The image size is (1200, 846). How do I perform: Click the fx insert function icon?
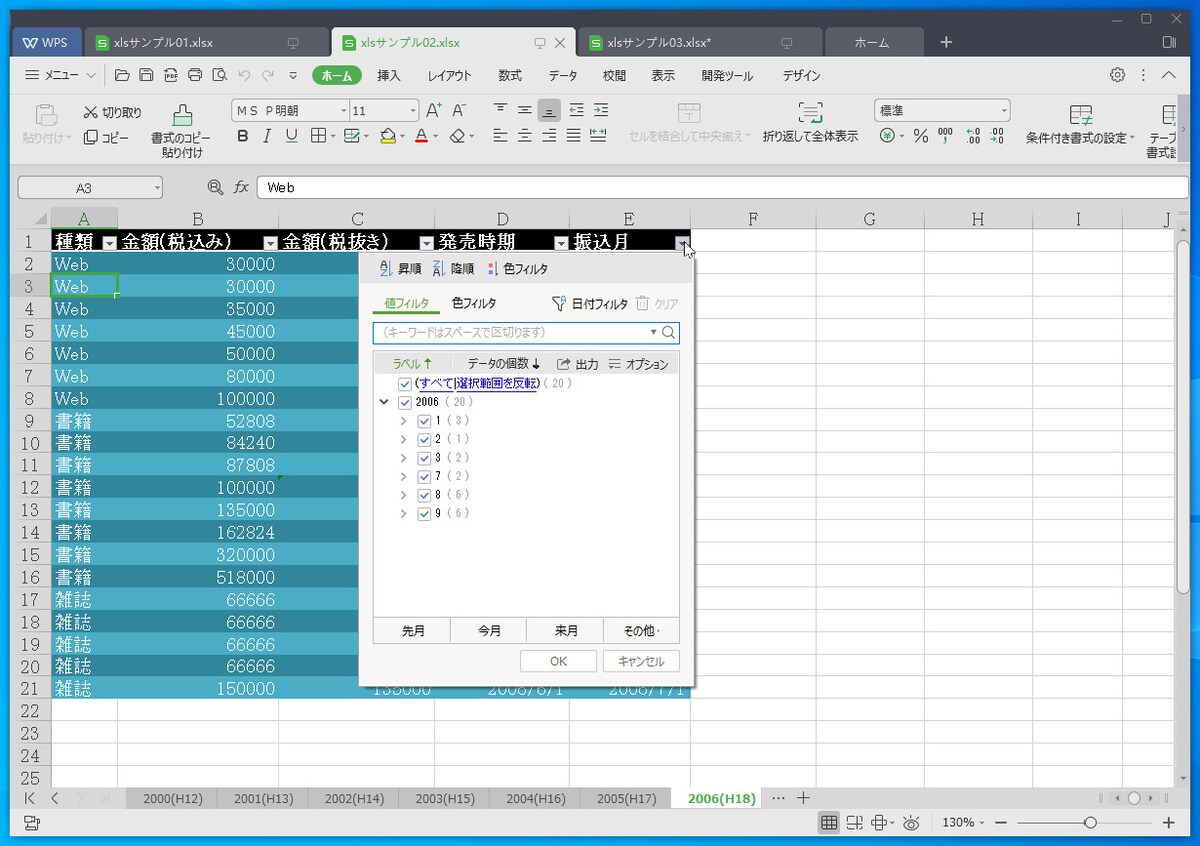pyautogui.click(x=241, y=187)
